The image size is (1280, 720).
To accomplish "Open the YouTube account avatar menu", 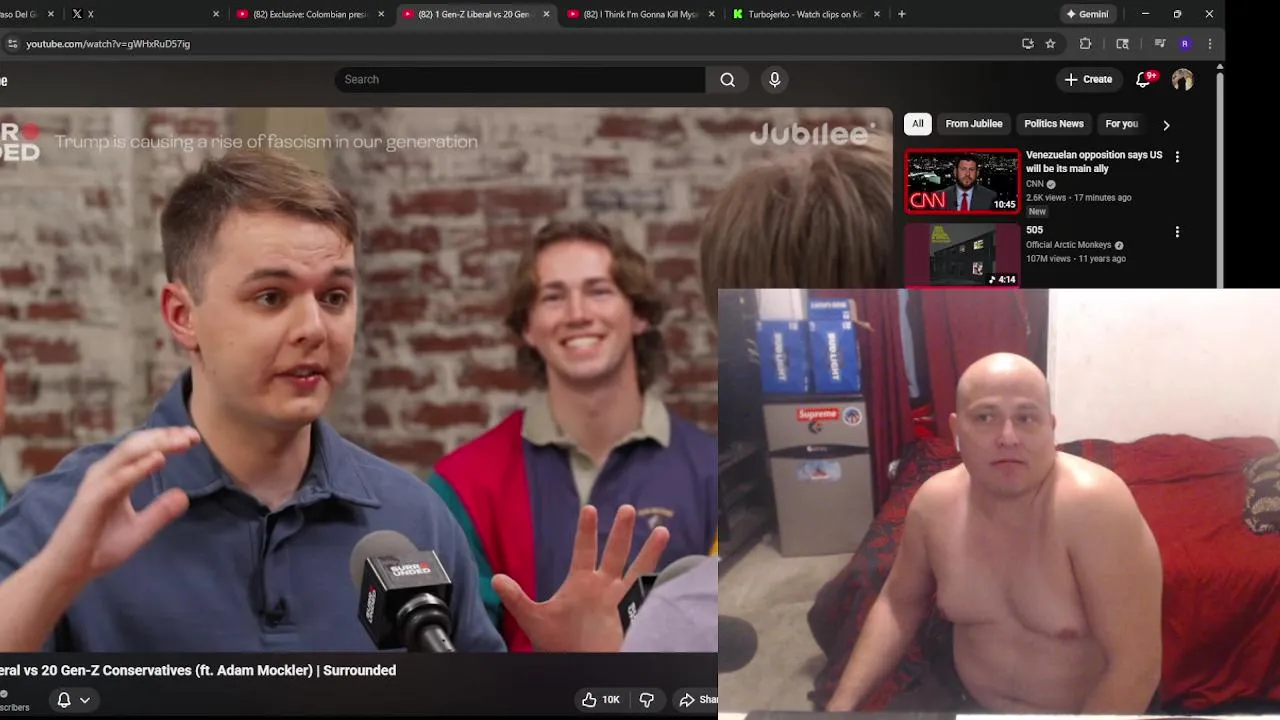I will (x=1182, y=80).
